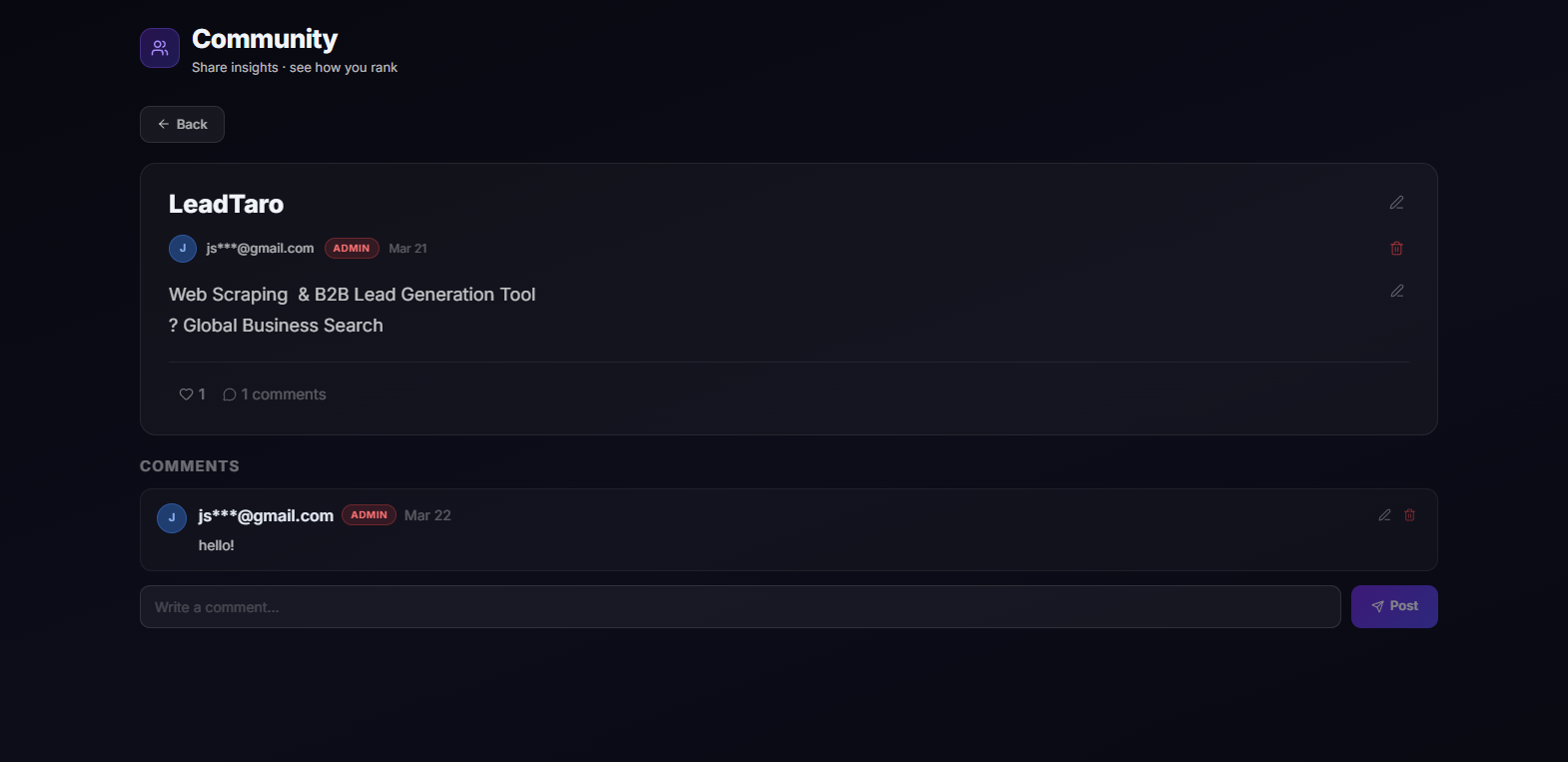Viewport: 1568px width, 762px height.
Task: Edit the hello! comment with pencil icon
Action: pos(1384,515)
